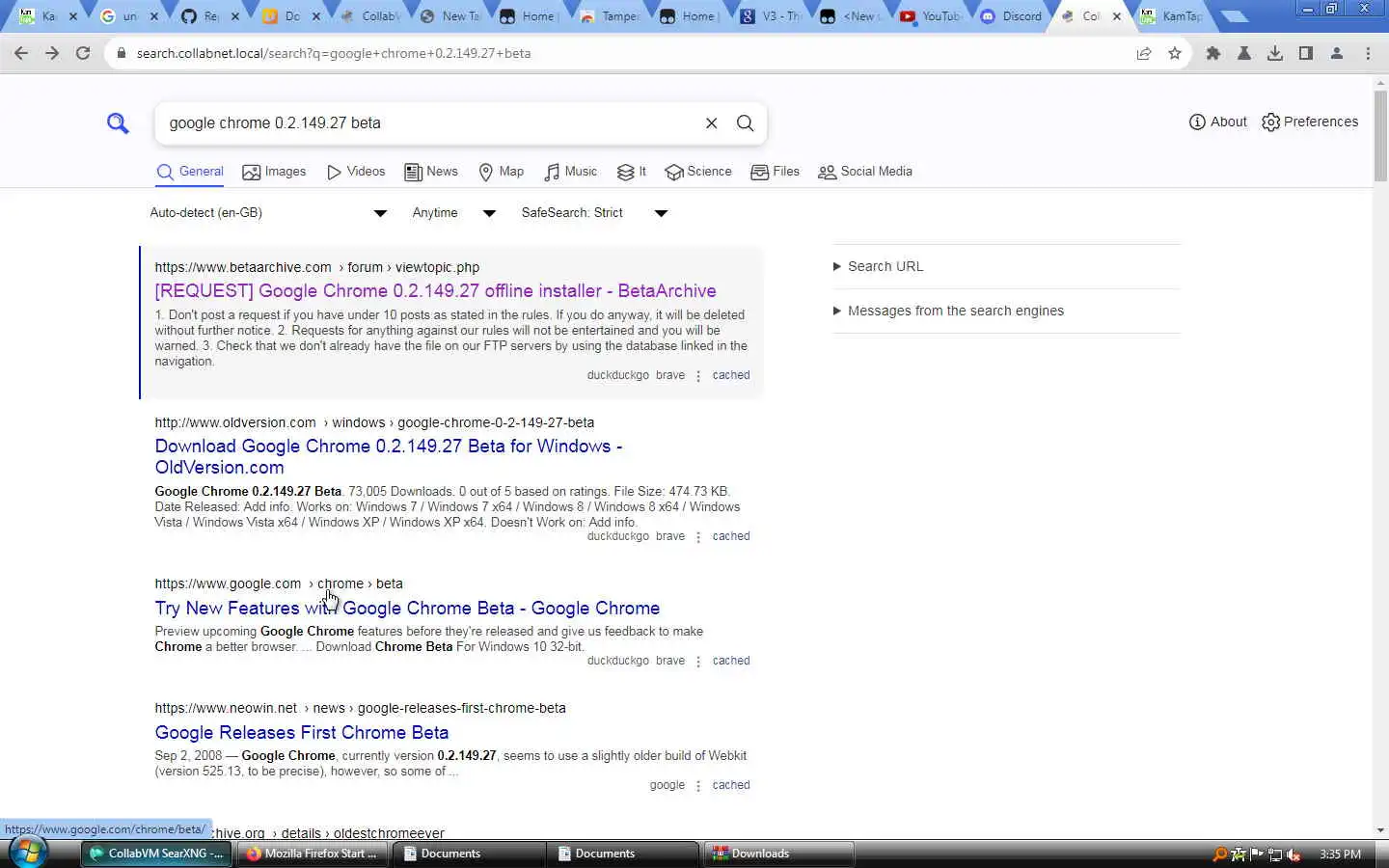Image resolution: width=1389 pixels, height=868 pixels.
Task: Open BetaArchive offline installer request result
Action: click(x=435, y=290)
